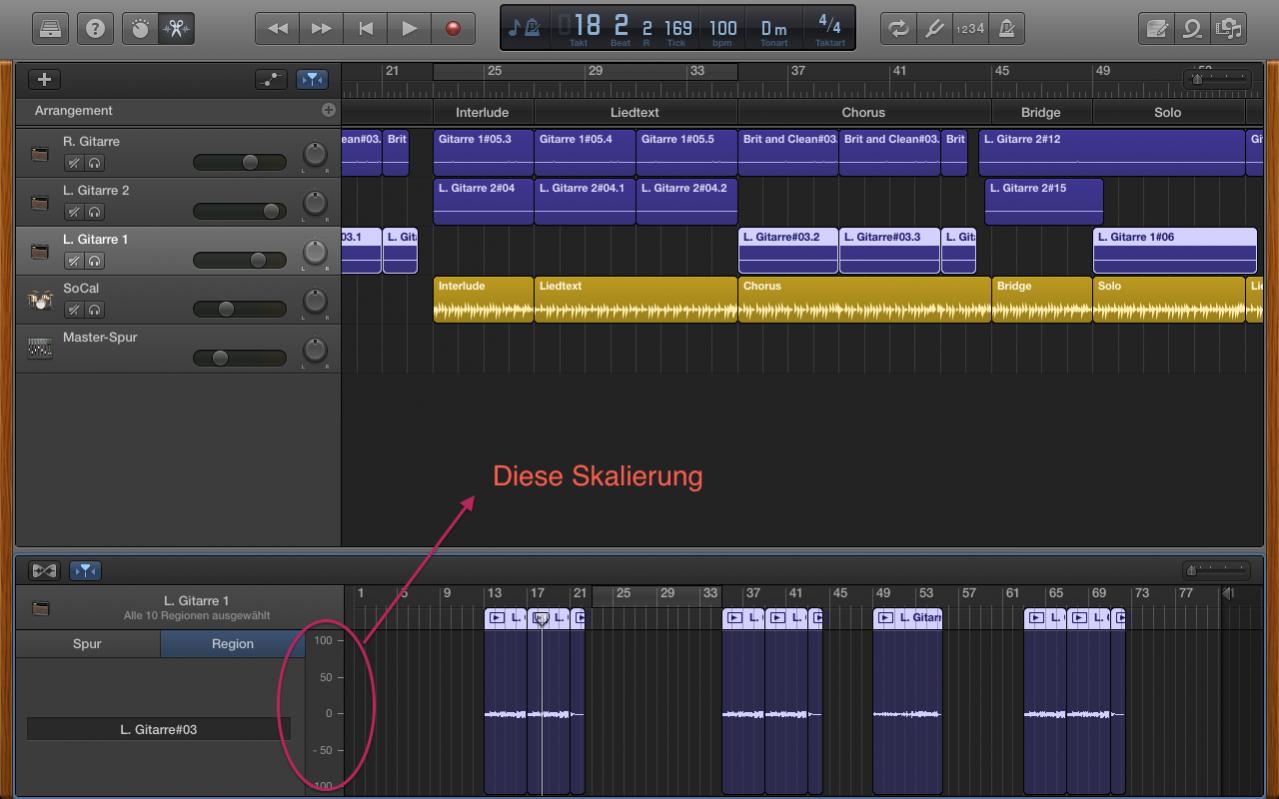Click the L. Gitarre#03 region name field
The image size is (1279, 799).
[158, 729]
